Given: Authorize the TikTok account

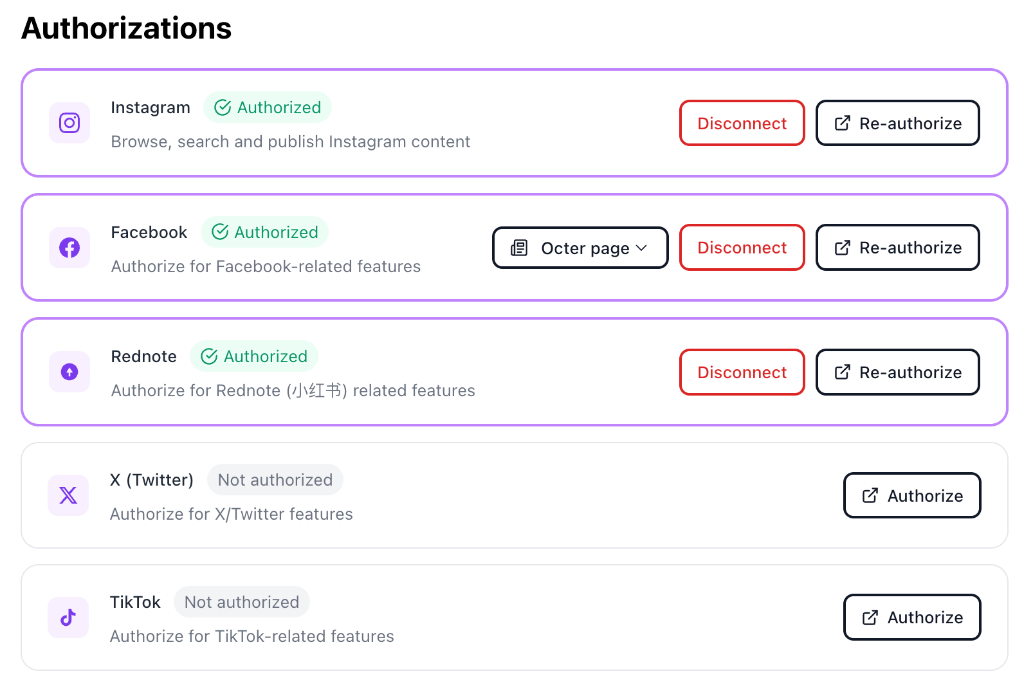Looking at the screenshot, I should [912, 617].
